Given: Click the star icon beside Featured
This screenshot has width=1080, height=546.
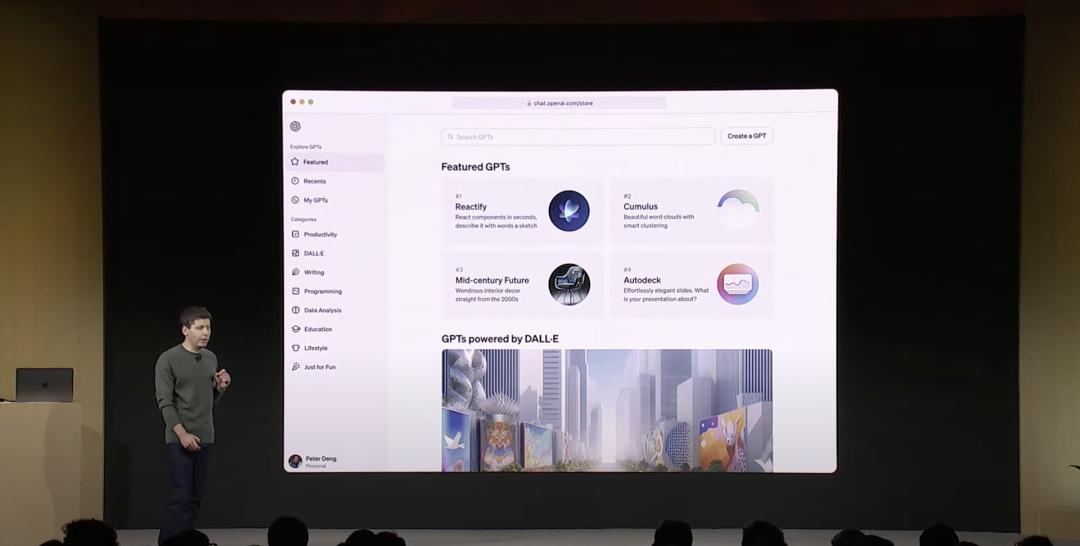Looking at the screenshot, I should 295,162.
